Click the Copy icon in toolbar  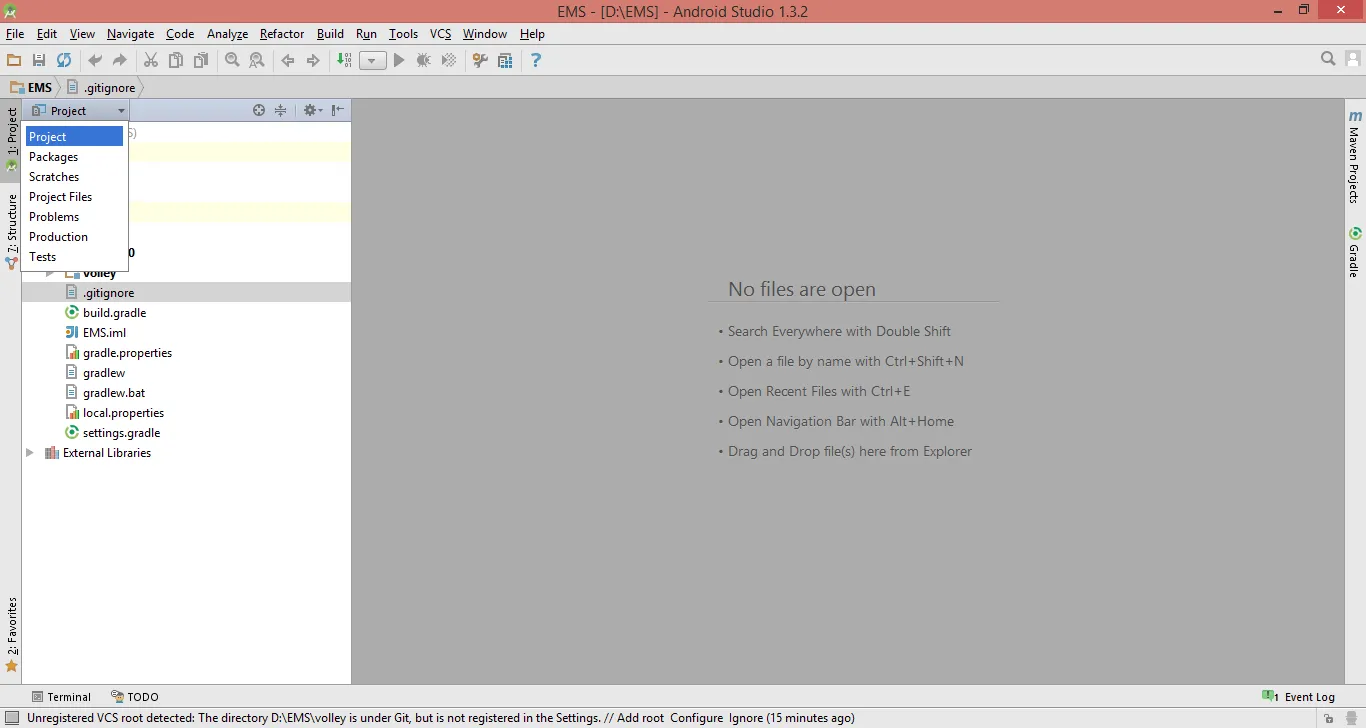click(176, 60)
